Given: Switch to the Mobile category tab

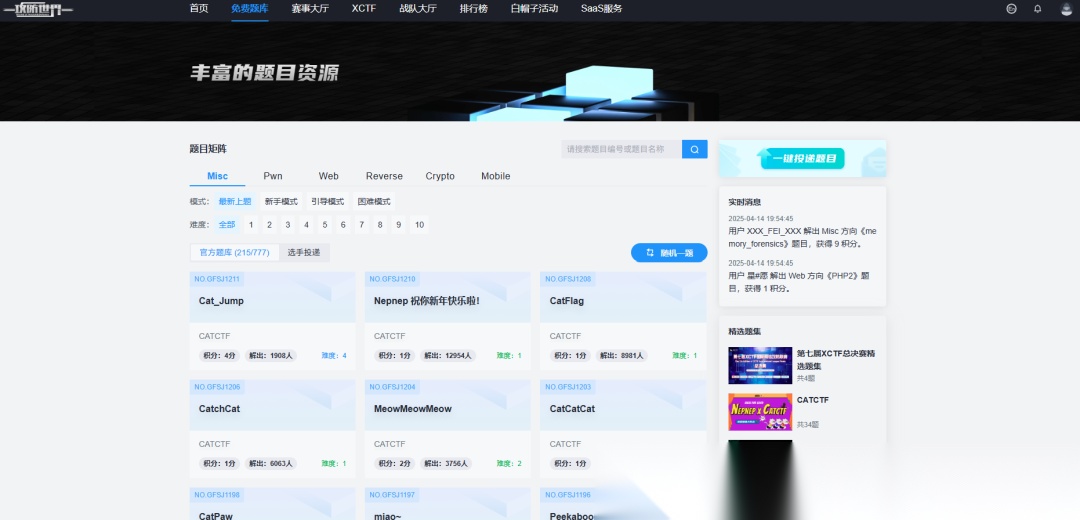Looking at the screenshot, I should pos(496,176).
